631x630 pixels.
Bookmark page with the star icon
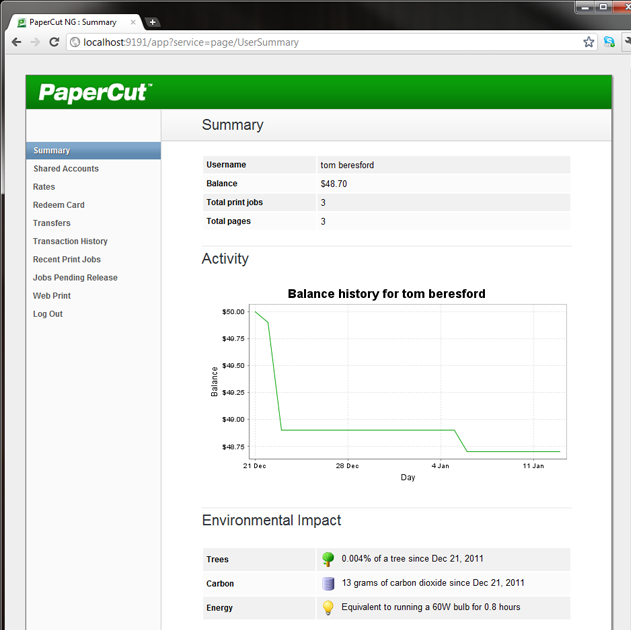[x=589, y=42]
